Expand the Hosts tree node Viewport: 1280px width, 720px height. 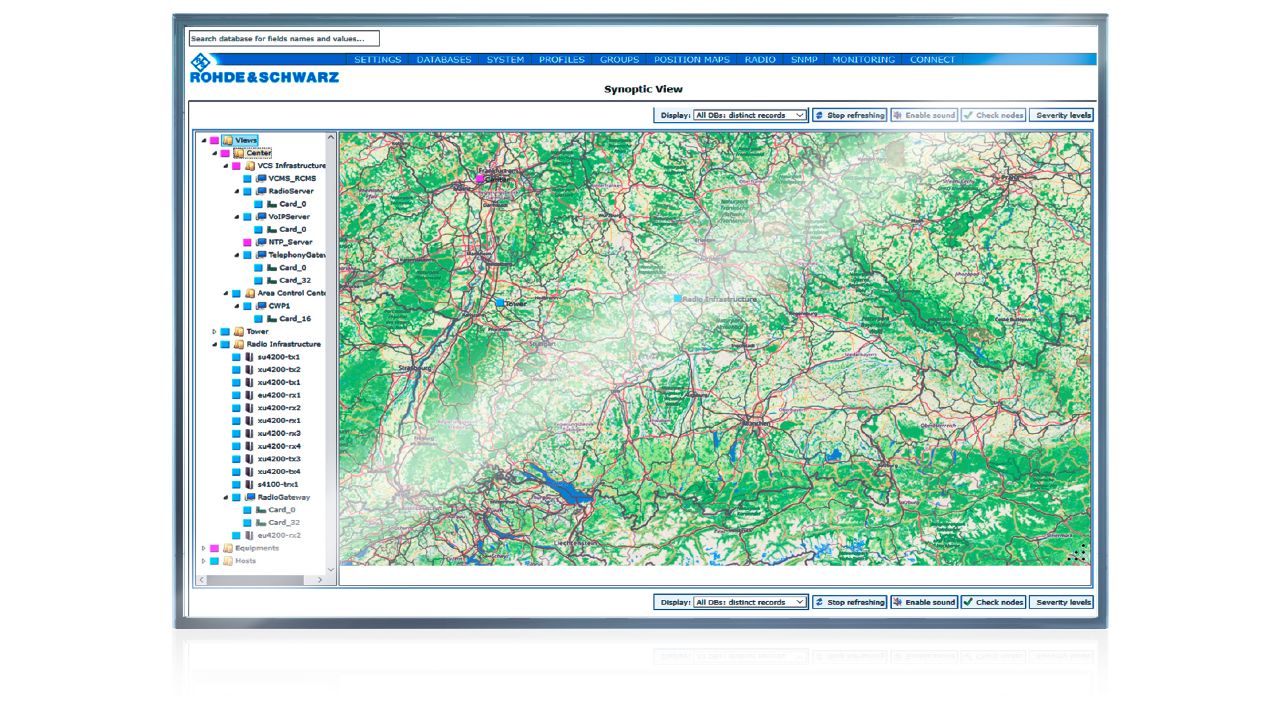(x=203, y=561)
